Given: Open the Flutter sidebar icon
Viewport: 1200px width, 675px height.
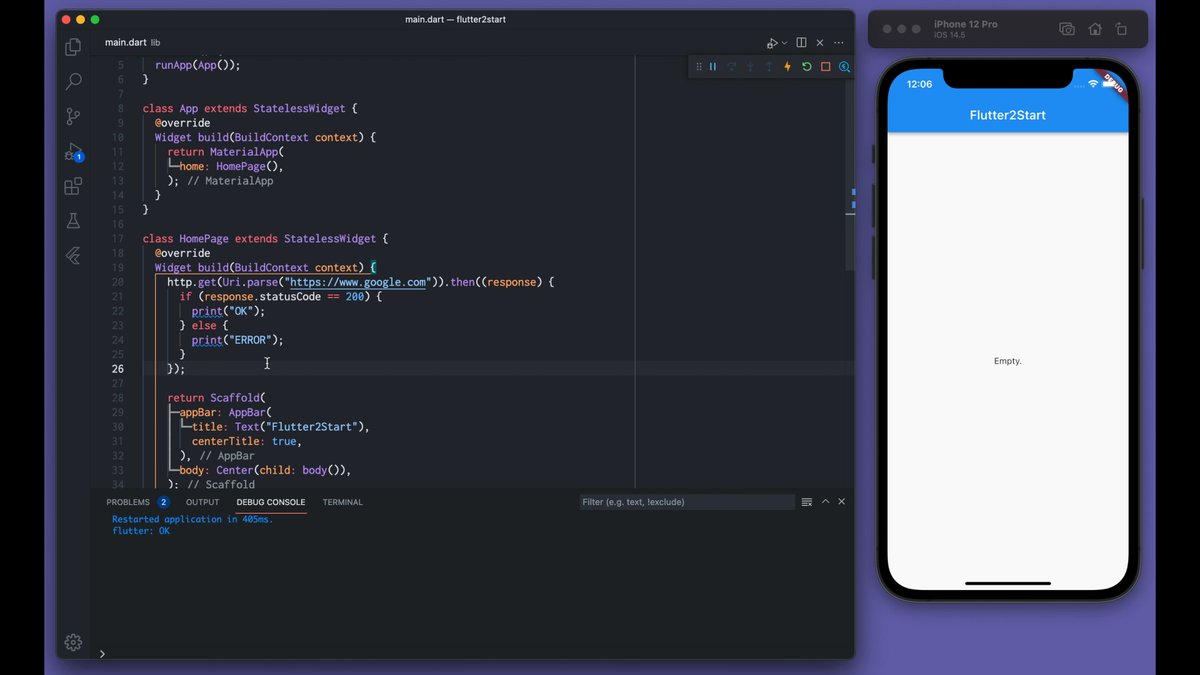Looking at the screenshot, I should [x=73, y=256].
